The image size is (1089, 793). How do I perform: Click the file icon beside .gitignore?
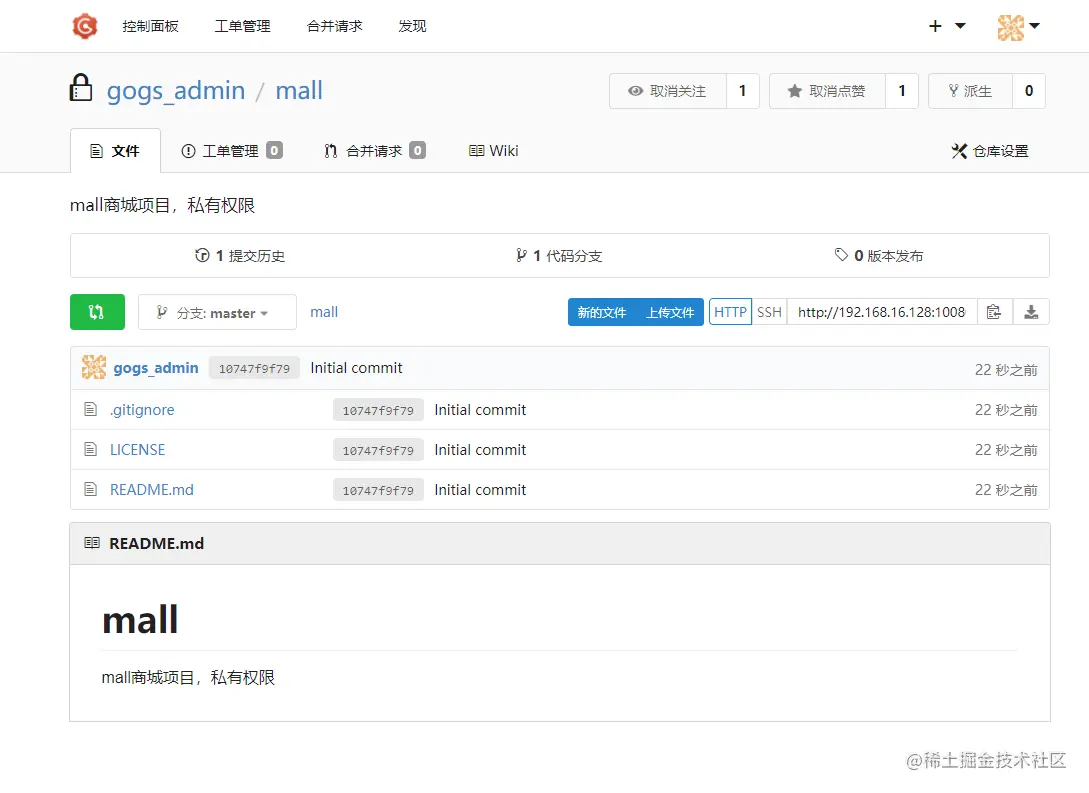pyautogui.click(x=90, y=409)
